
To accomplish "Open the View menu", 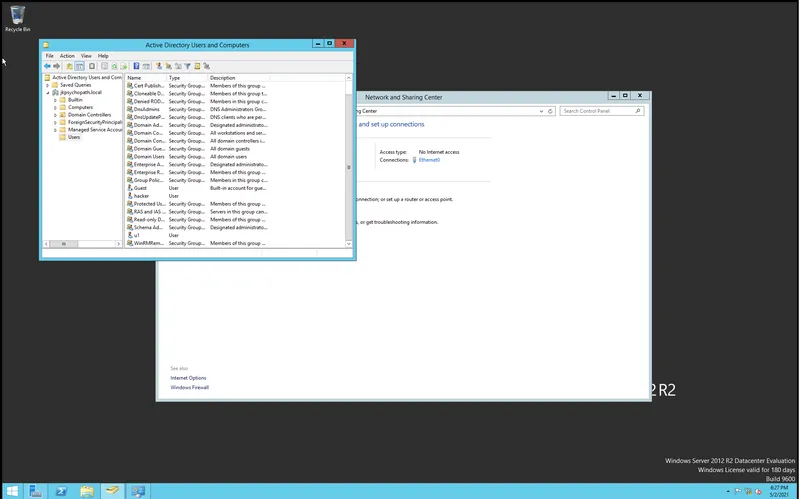I will [x=86, y=56].
